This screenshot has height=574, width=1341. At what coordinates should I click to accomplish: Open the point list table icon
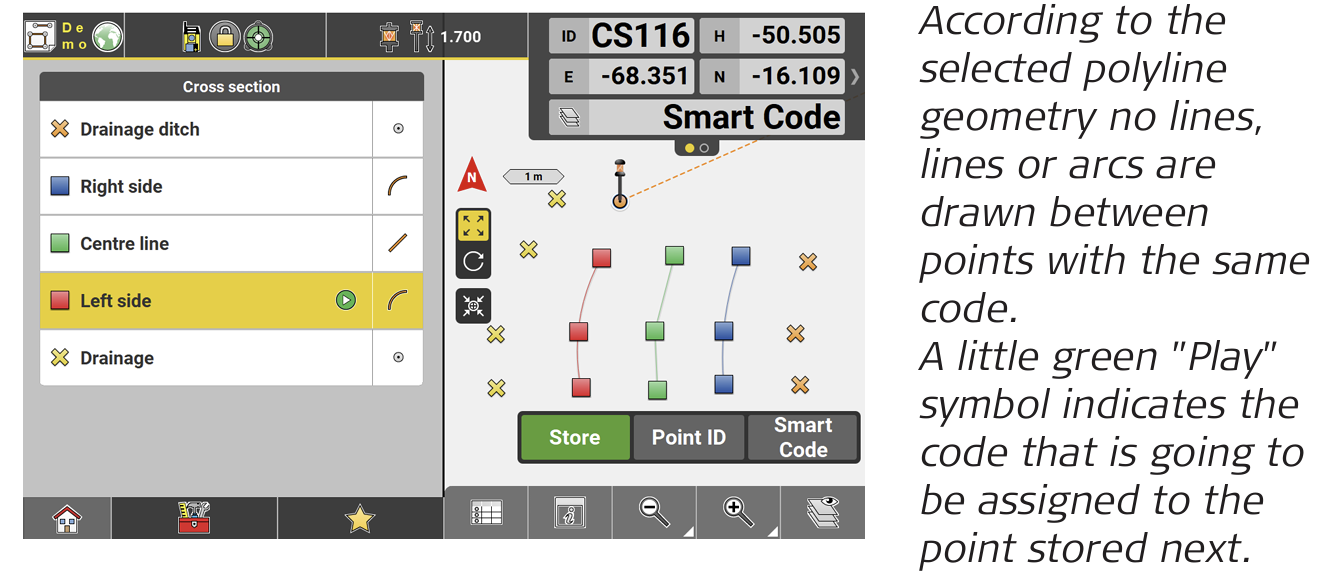[486, 513]
